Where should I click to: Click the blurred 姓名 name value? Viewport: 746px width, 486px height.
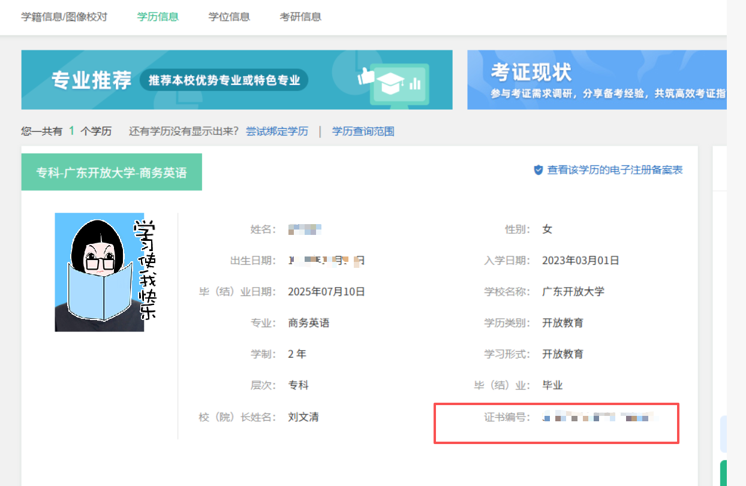(304, 230)
